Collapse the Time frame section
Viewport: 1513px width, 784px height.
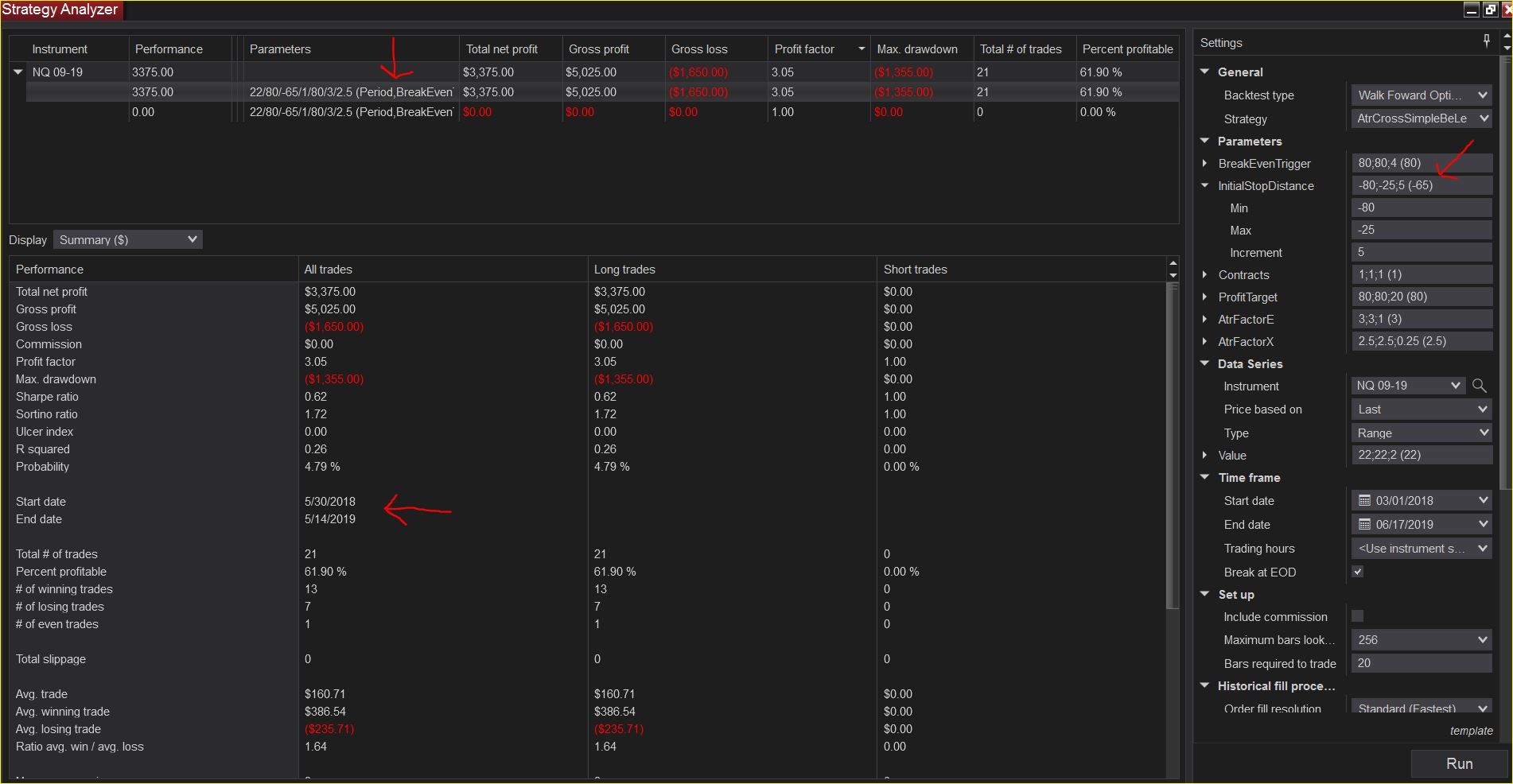coord(1205,477)
